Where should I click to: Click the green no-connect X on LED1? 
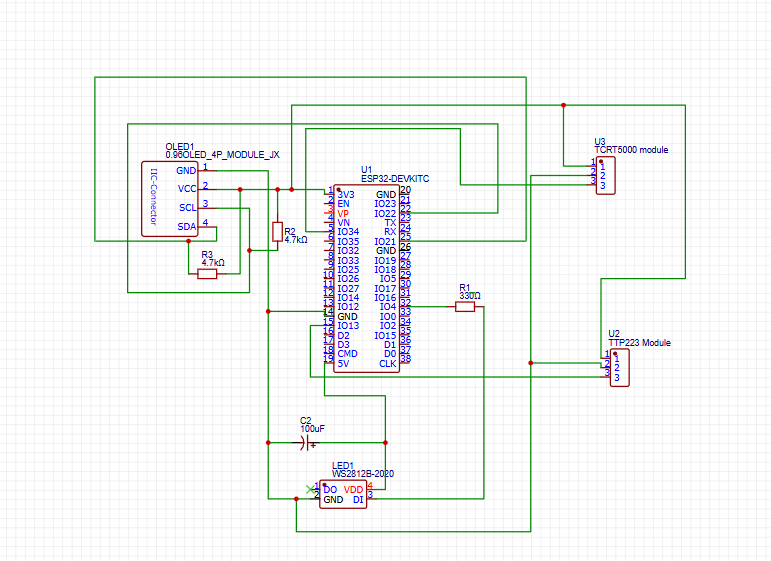point(310,487)
